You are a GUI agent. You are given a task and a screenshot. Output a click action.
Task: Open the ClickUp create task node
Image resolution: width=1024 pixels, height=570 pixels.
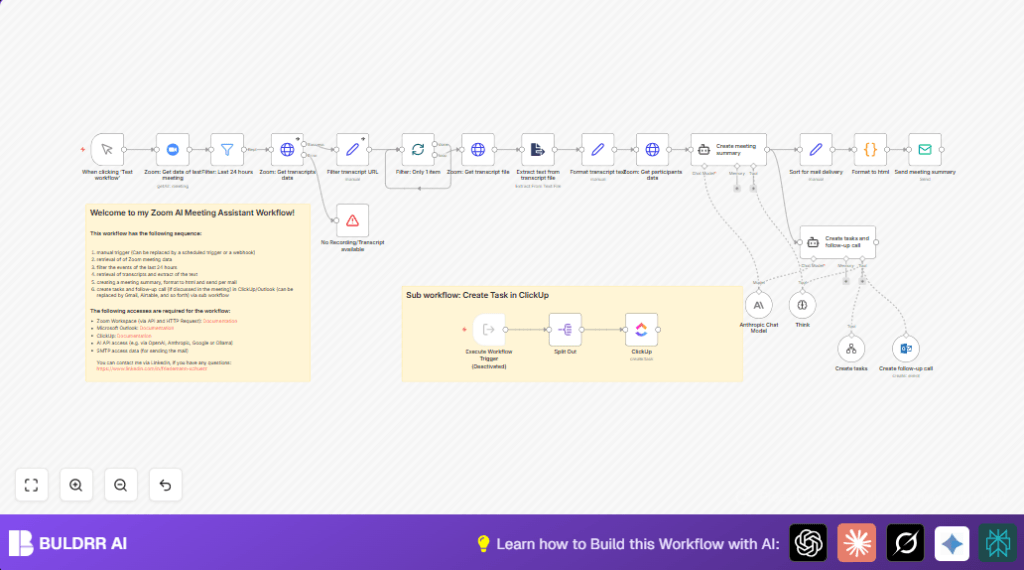click(641, 330)
